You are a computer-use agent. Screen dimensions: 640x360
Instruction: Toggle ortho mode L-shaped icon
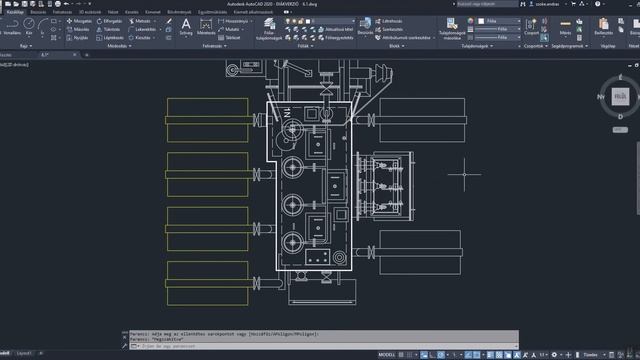432,355
